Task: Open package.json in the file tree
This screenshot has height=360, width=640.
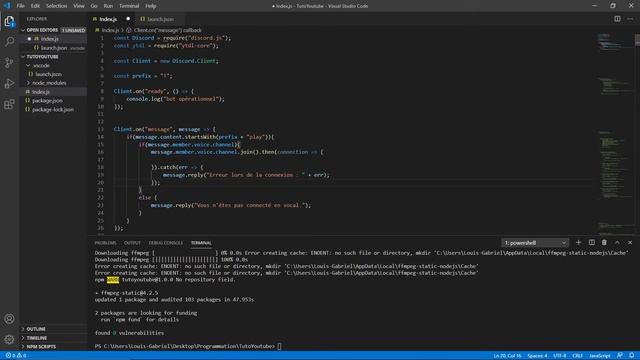Action: coord(53,100)
